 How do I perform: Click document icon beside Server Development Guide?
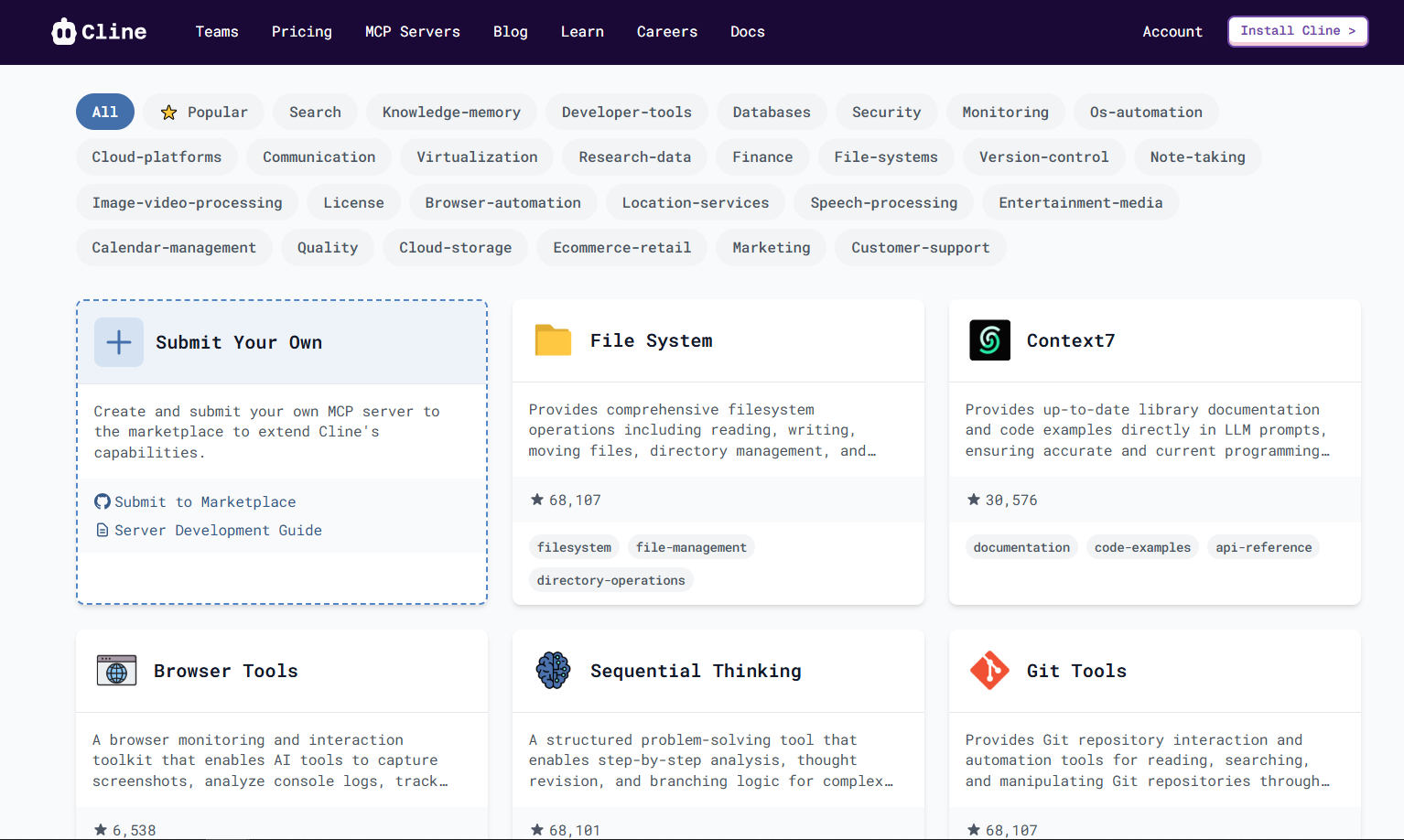pyautogui.click(x=103, y=530)
